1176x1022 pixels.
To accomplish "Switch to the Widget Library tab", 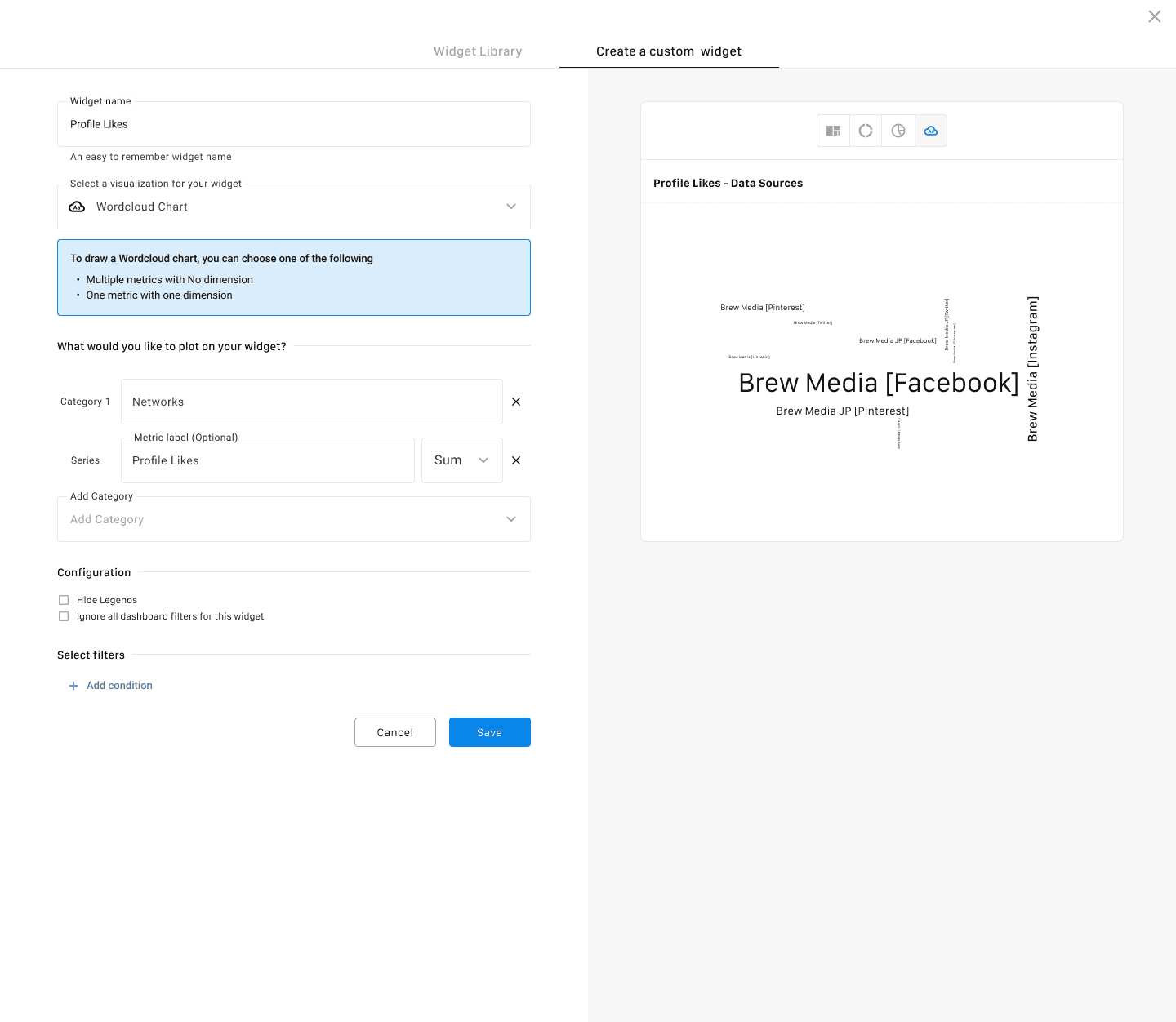I will (478, 51).
